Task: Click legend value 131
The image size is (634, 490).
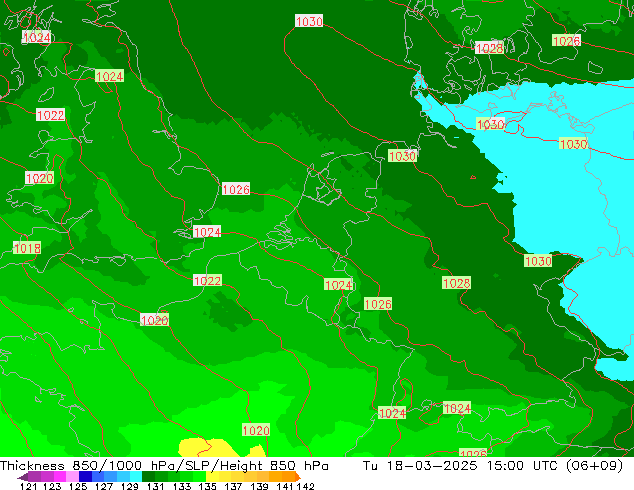Action: tap(155, 486)
